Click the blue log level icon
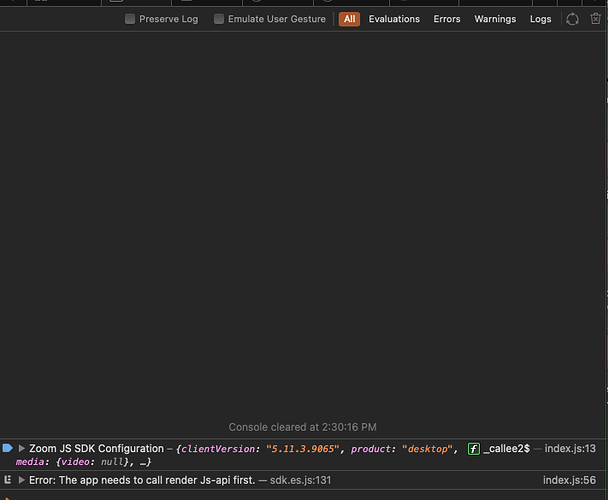The width and height of the screenshot is (608, 500). pyautogui.click(x=8, y=448)
